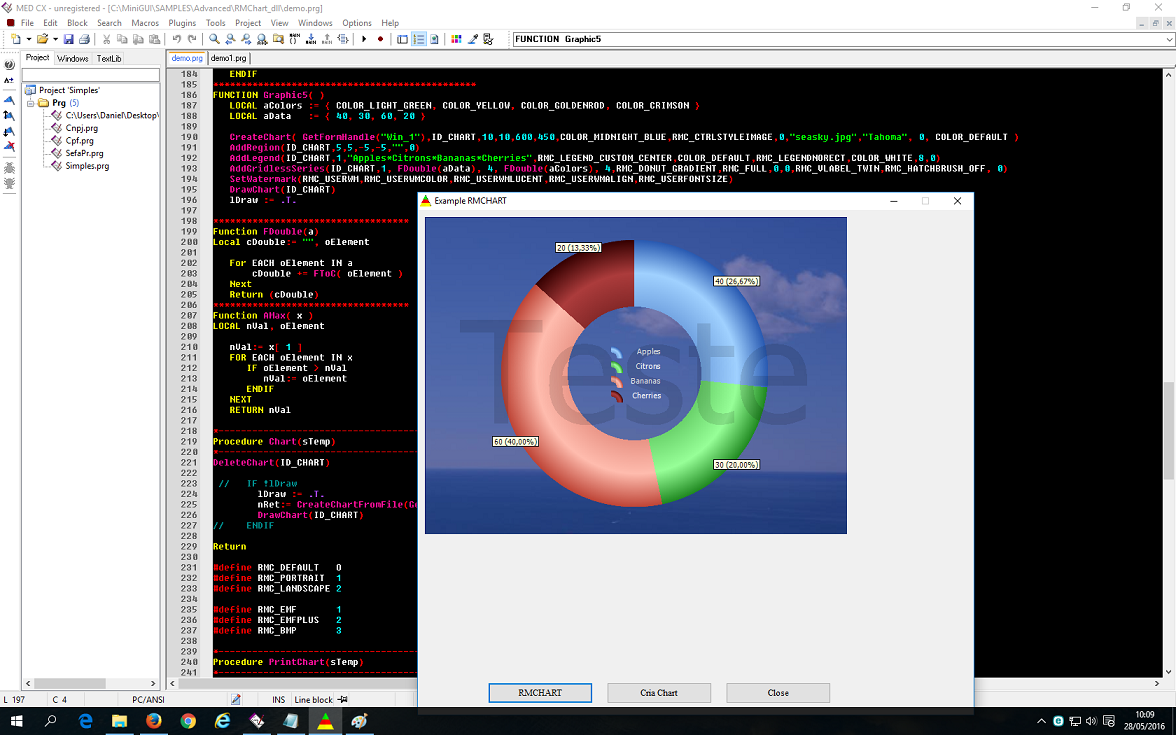This screenshot has height=735, width=1176.
Task: Switch to the demo1.prg editor tab
Action: (228, 59)
